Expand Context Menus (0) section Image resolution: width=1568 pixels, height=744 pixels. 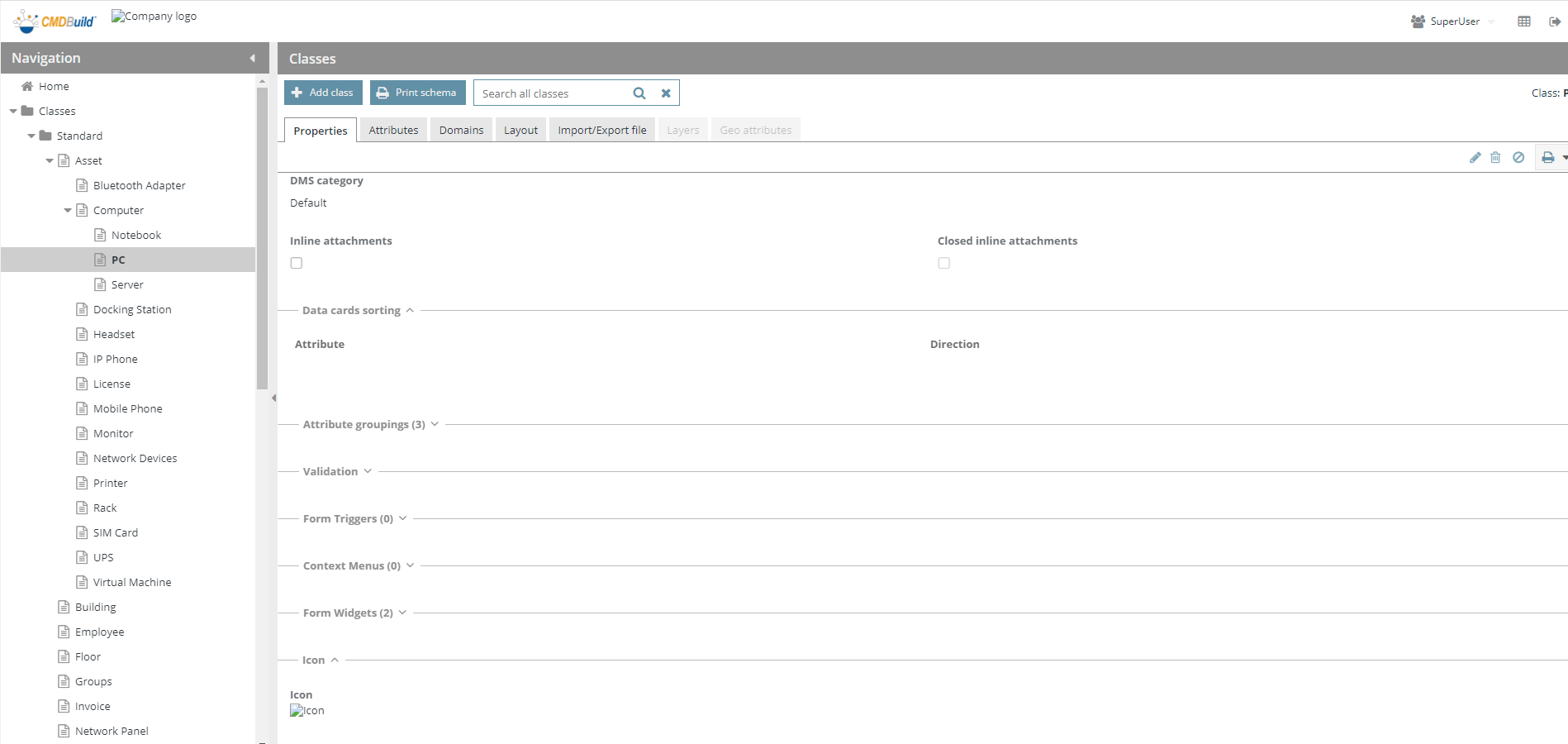tap(410, 565)
